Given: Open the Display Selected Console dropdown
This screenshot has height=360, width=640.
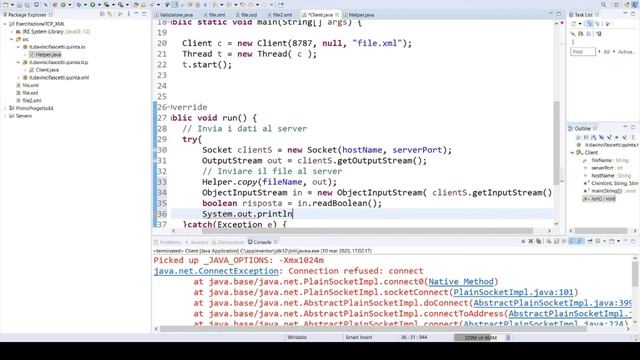Looking at the screenshot, I should pos(604,241).
